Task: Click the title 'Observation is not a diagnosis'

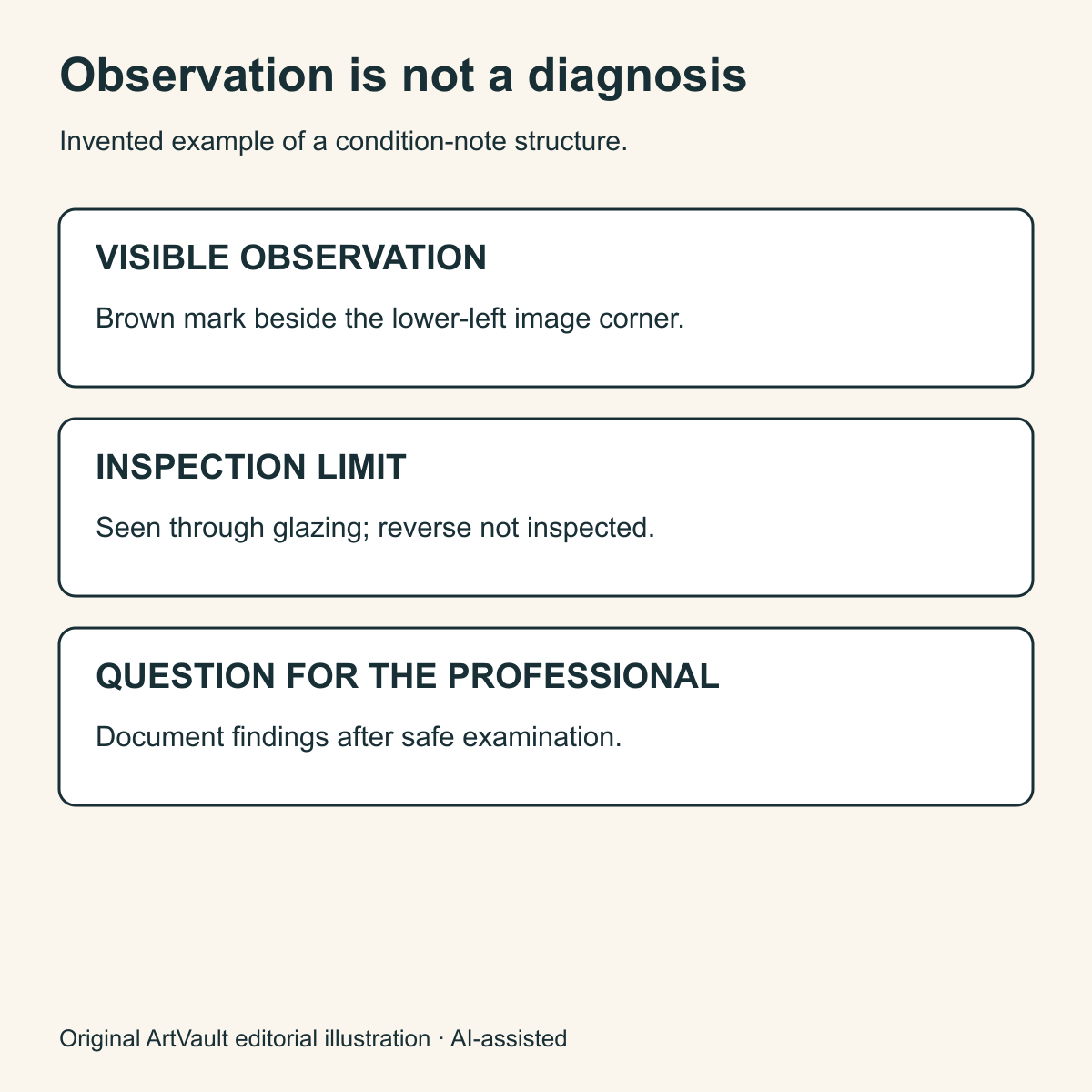Action: pos(403,76)
